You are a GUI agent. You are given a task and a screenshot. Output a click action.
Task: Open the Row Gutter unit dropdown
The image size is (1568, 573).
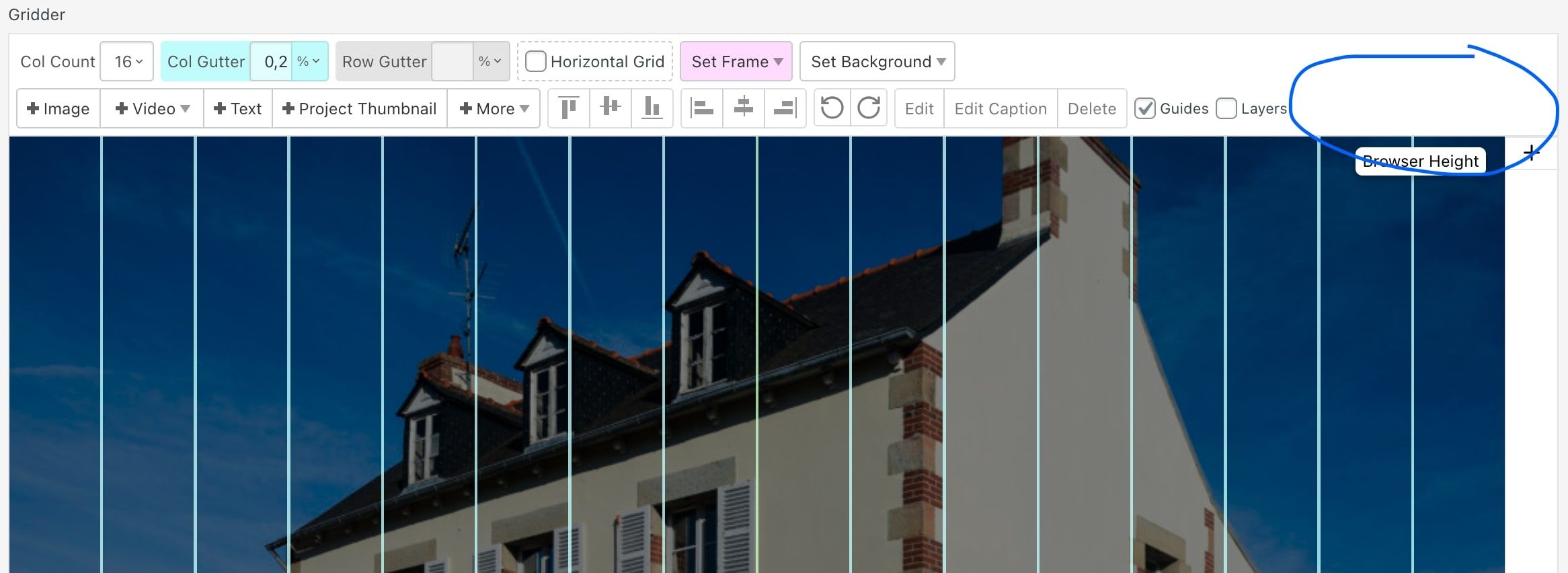[490, 61]
